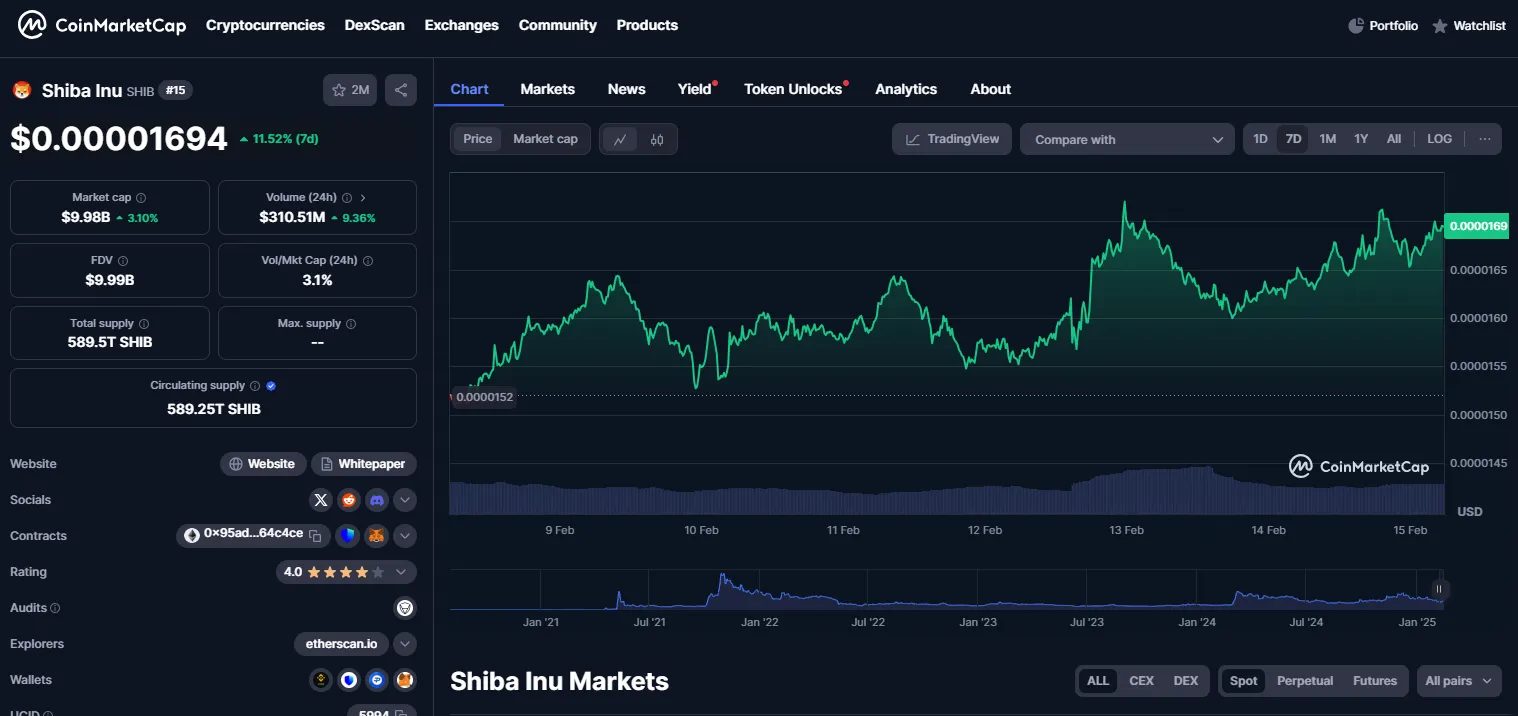Open the Exchanges menu item

pyautogui.click(x=461, y=25)
